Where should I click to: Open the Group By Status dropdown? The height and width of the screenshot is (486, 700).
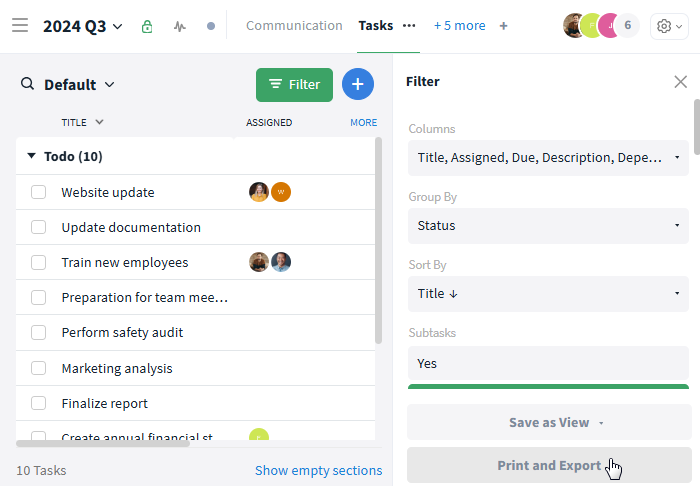548,226
